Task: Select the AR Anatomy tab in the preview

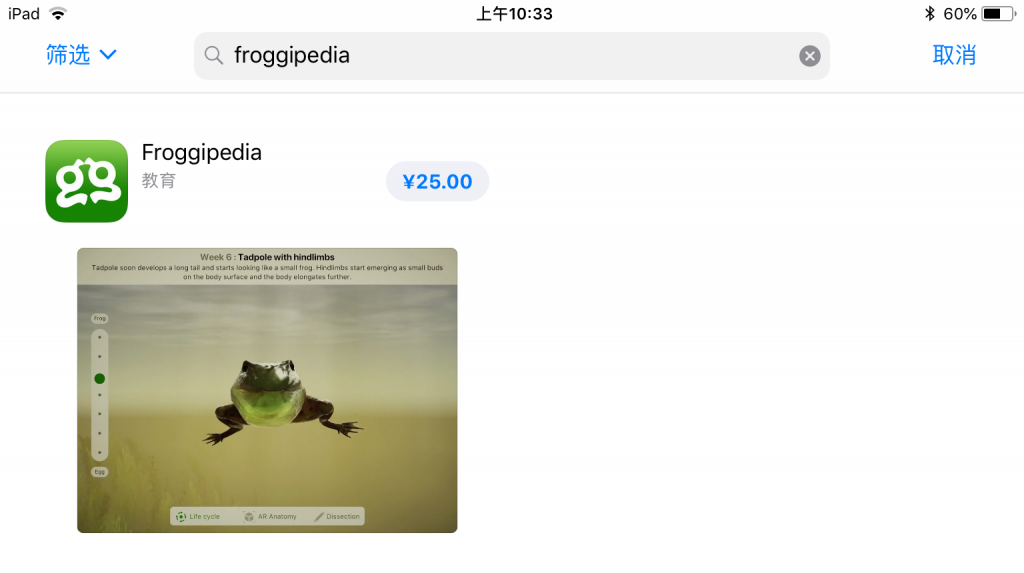Action: [x=270, y=517]
